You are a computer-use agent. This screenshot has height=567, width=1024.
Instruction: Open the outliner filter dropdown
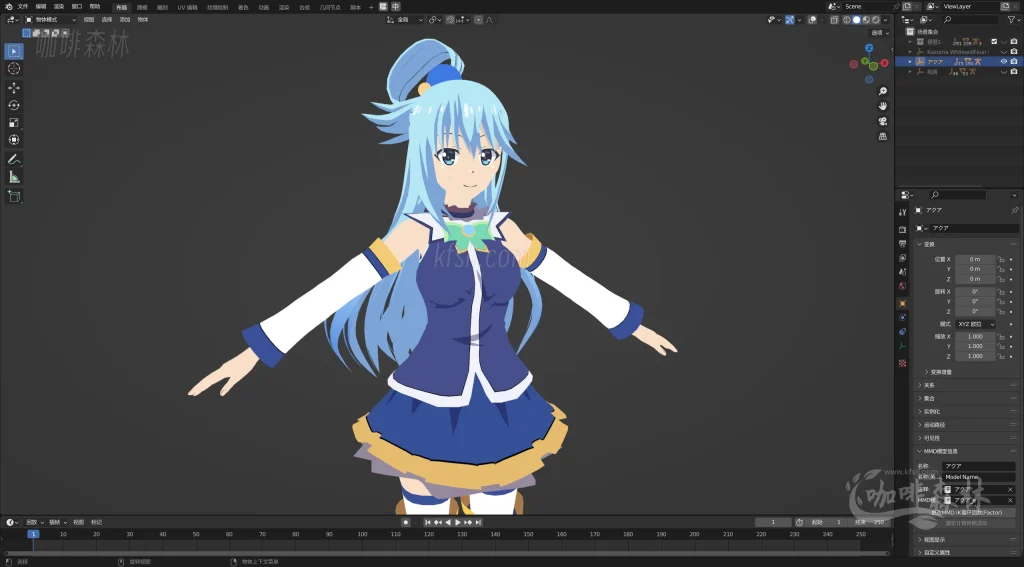coord(1013,20)
